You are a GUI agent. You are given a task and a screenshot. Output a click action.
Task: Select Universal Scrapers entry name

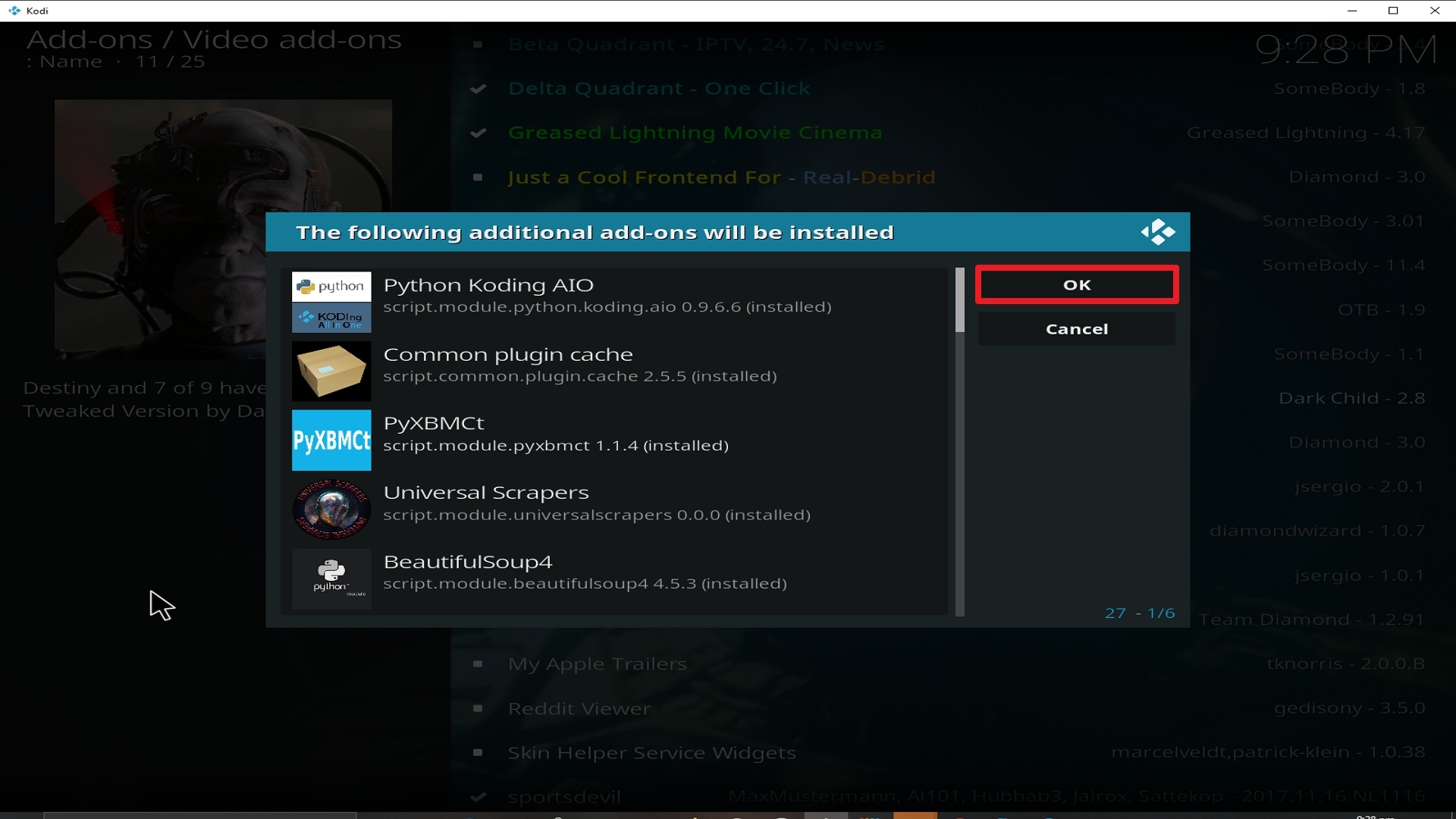coord(486,492)
